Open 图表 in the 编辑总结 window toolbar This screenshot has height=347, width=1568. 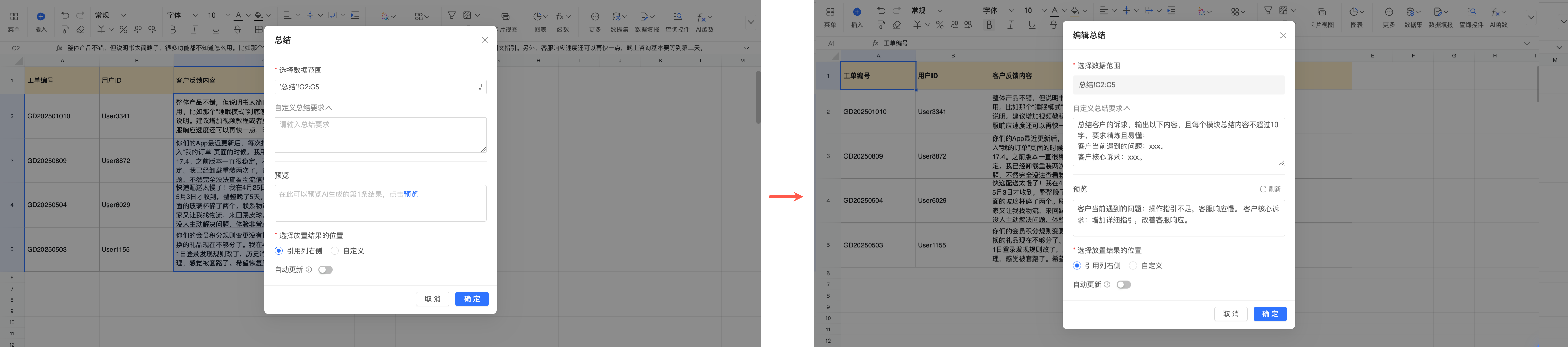1357,17
